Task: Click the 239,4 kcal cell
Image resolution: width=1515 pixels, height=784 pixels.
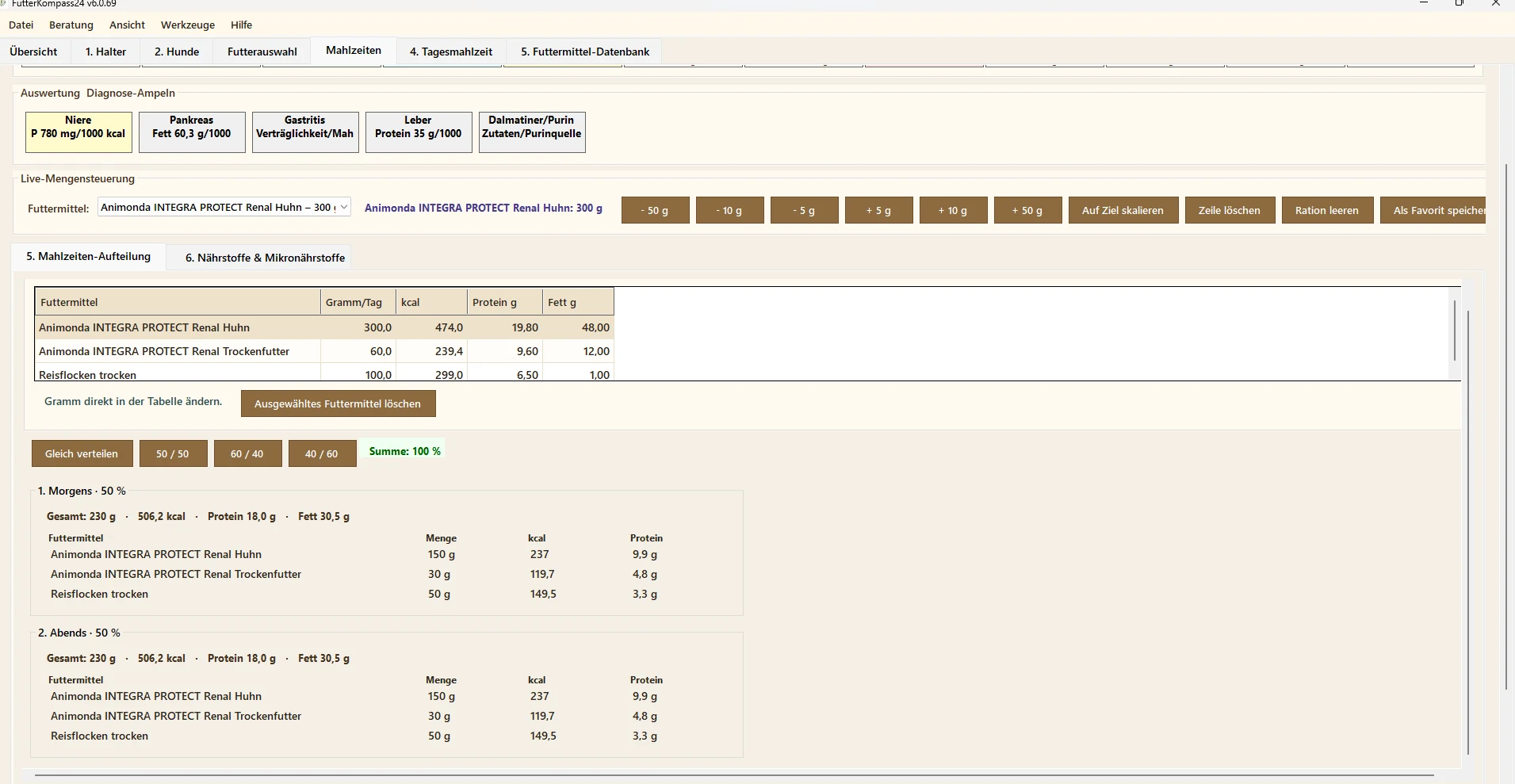Action: click(432, 351)
